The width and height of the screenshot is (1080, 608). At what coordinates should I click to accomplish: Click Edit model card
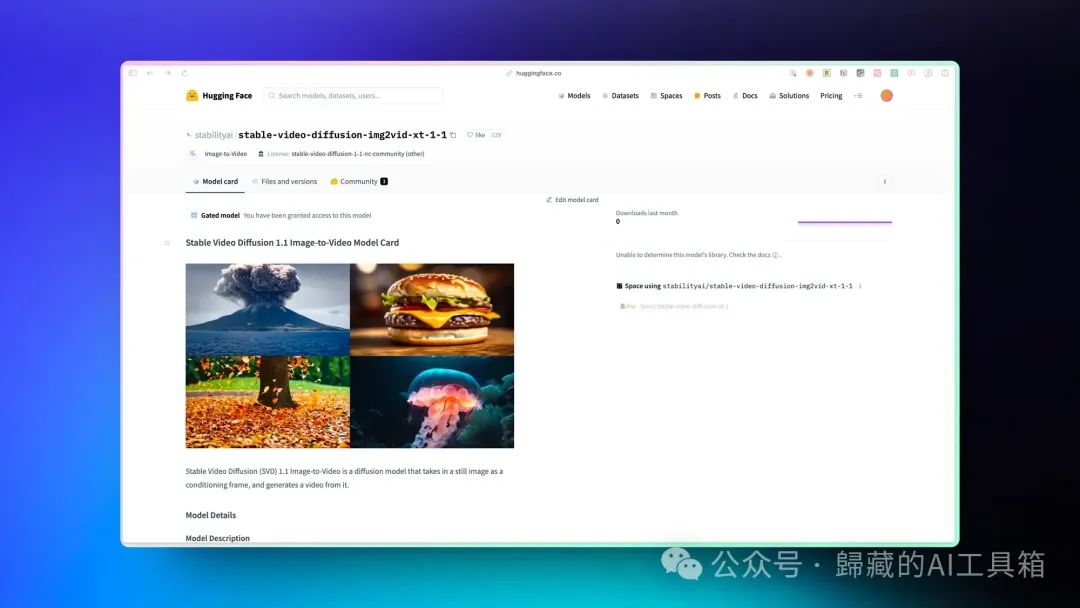coord(572,200)
